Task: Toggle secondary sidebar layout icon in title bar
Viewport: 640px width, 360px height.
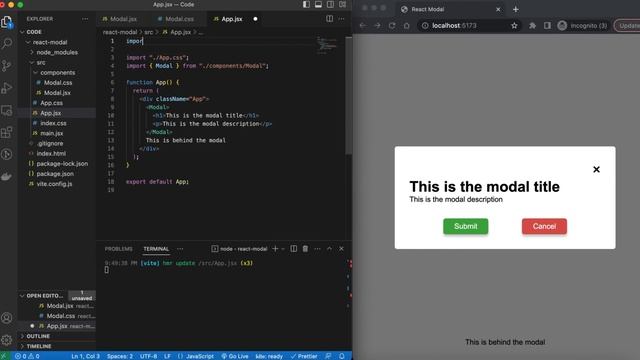Action: pyautogui.click(x=330, y=4)
